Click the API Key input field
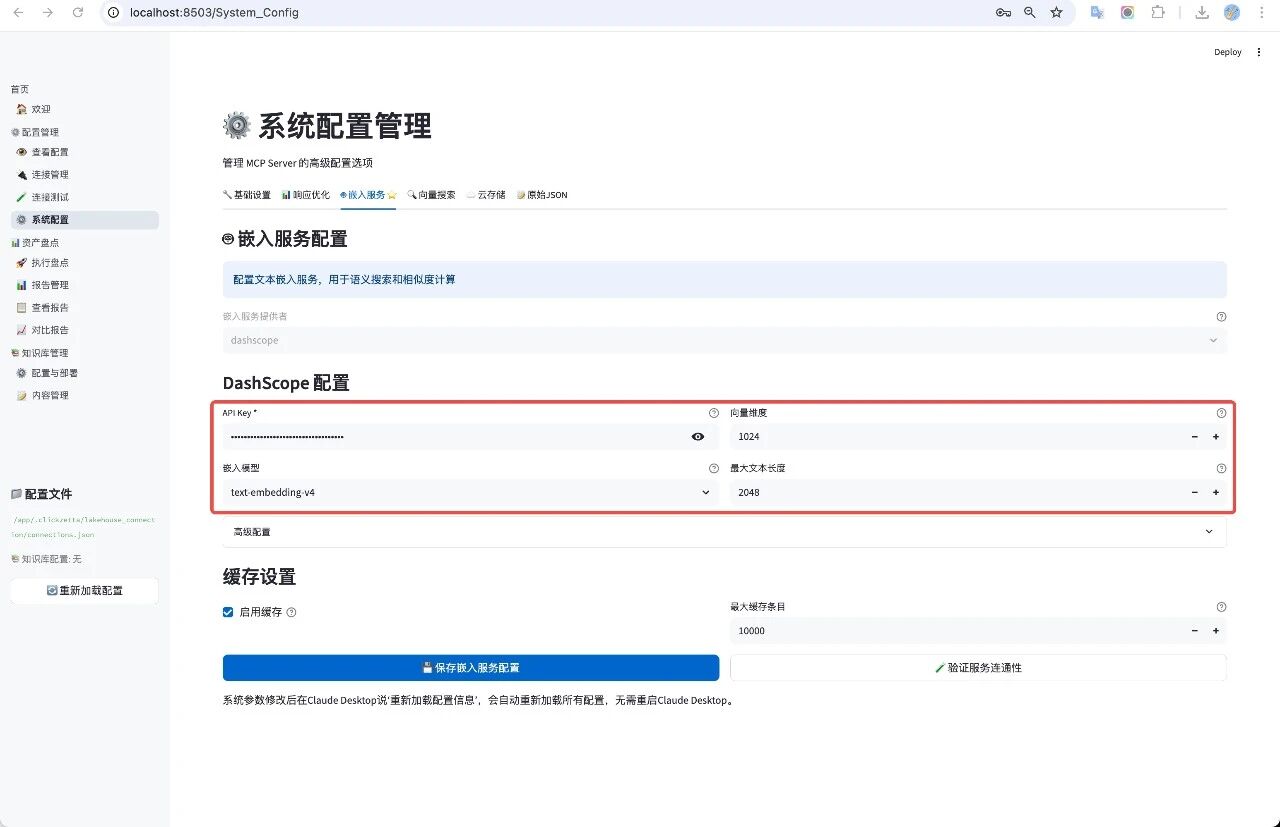 click(450, 437)
